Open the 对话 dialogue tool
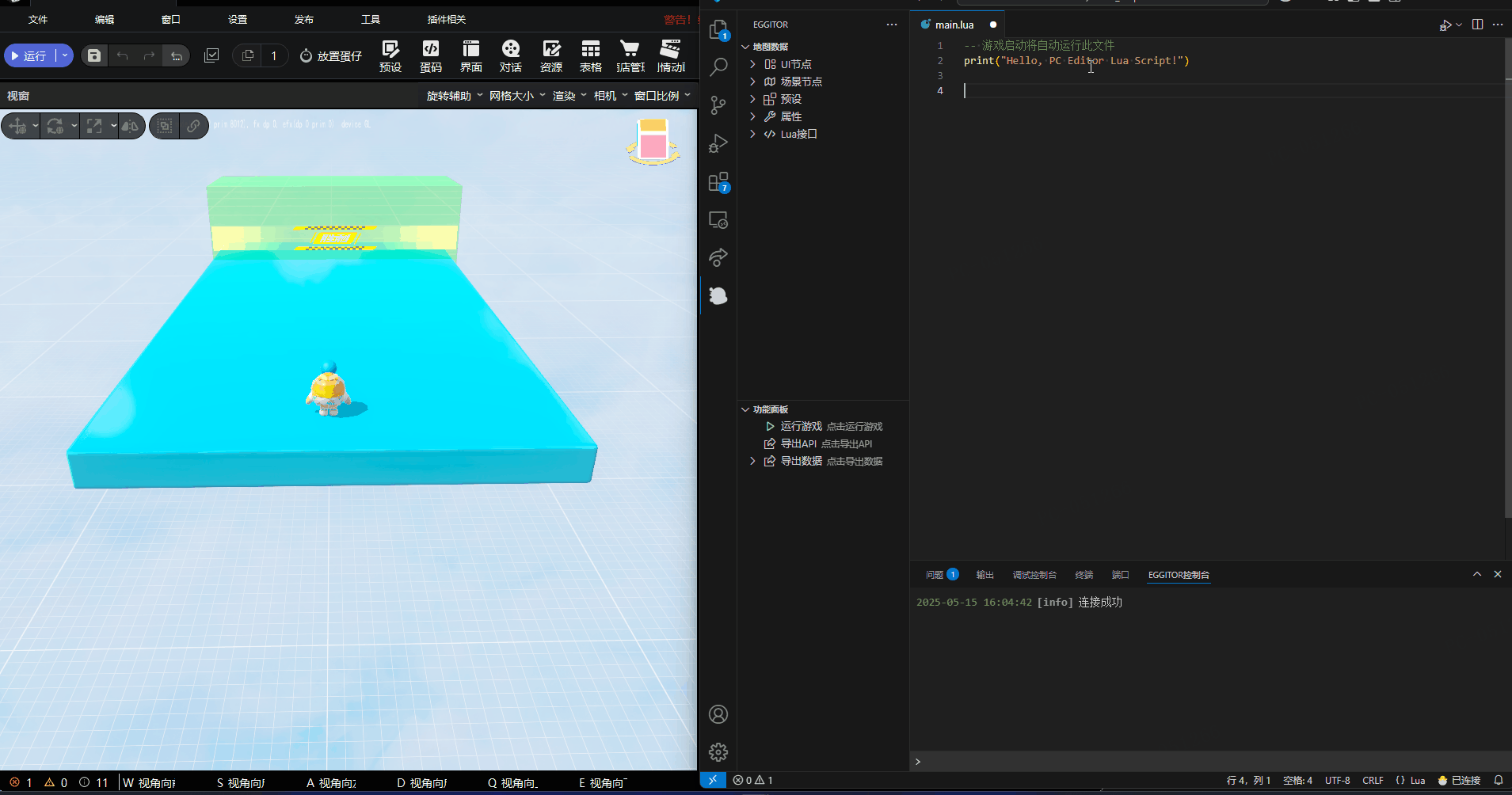The width and height of the screenshot is (1512, 795). point(510,55)
